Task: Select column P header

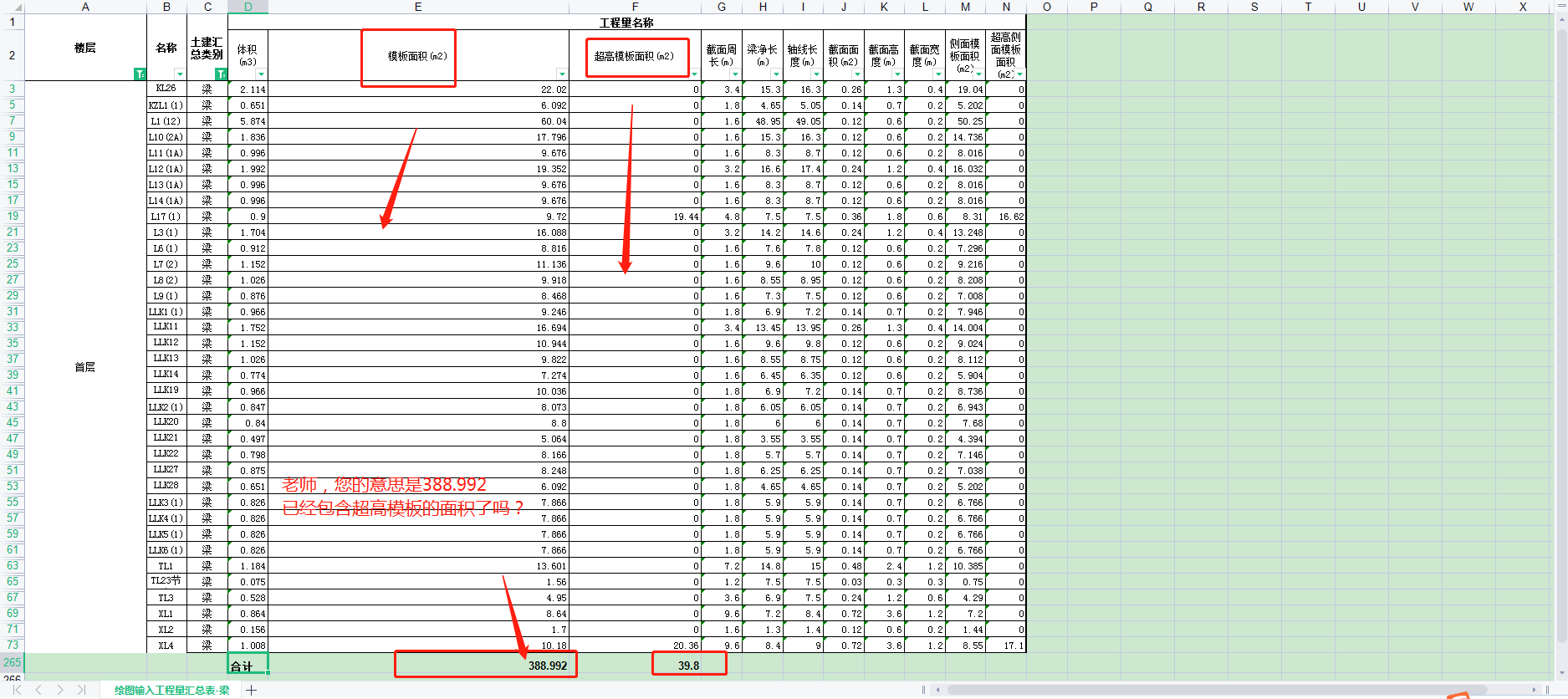Action: pyautogui.click(x=1094, y=7)
